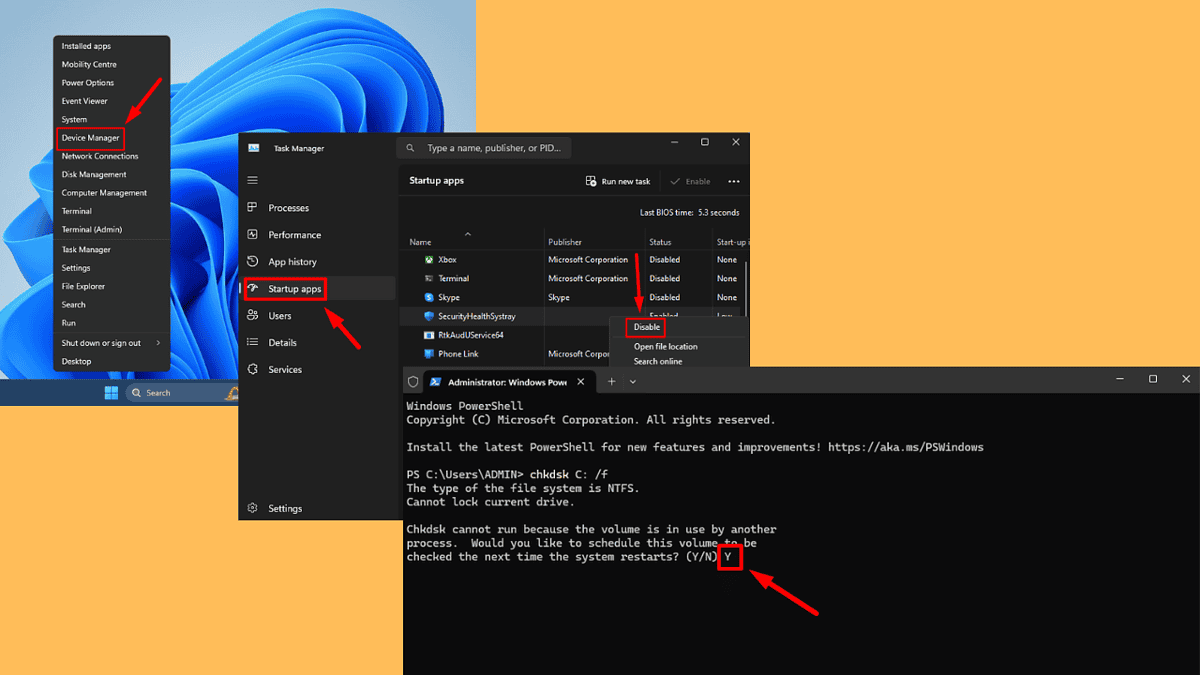This screenshot has width=1200, height=675.
Task: Open the Windows Start button on taskbar
Action: (x=111, y=392)
